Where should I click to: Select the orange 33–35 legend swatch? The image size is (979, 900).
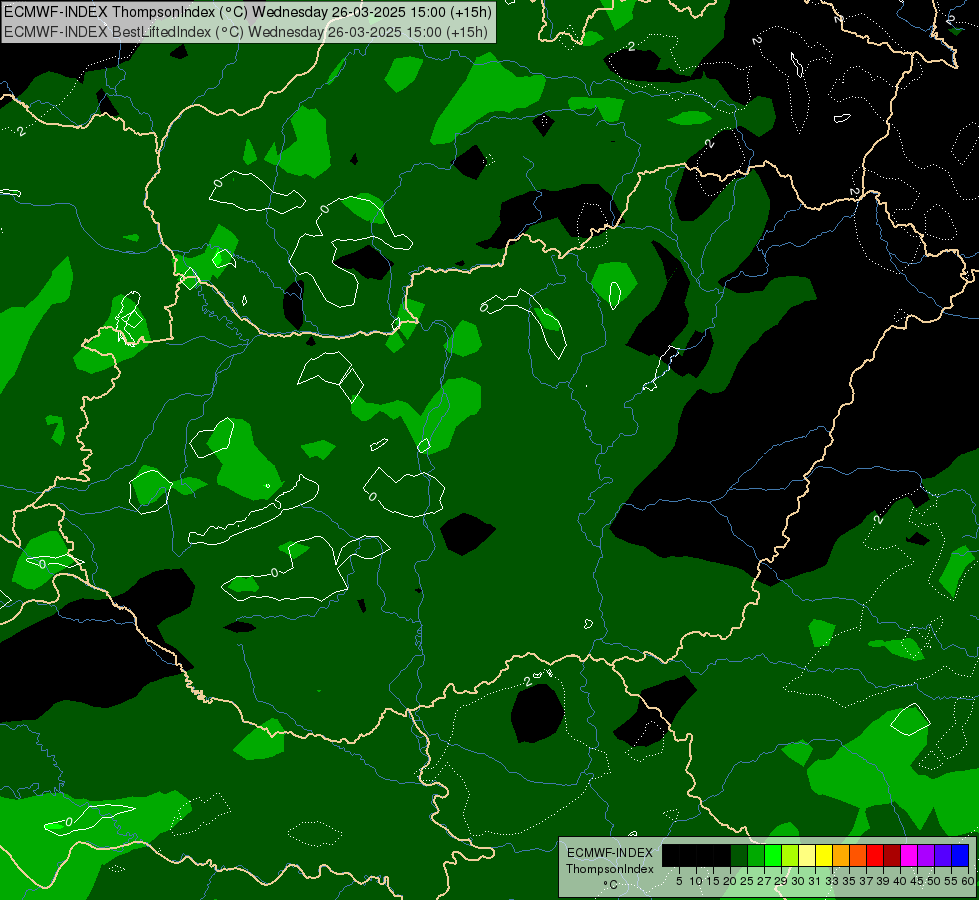tap(841, 856)
